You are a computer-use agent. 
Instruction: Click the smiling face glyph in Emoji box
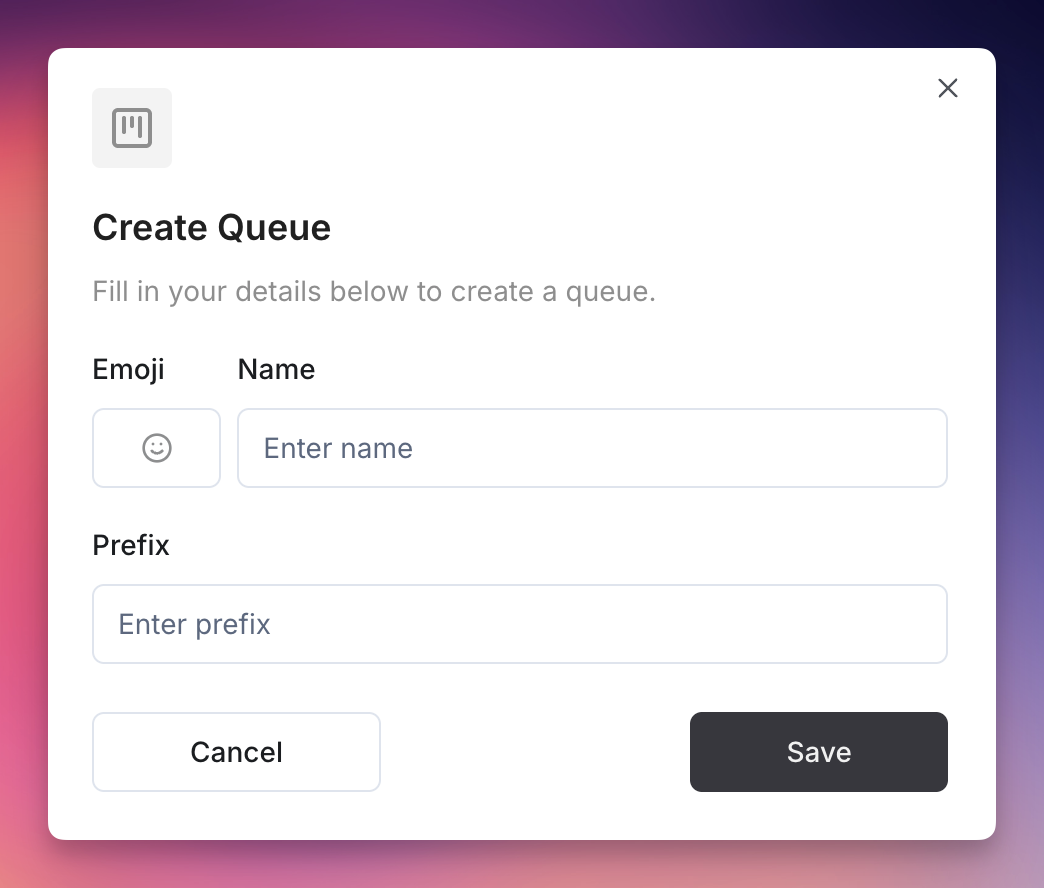(157, 448)
